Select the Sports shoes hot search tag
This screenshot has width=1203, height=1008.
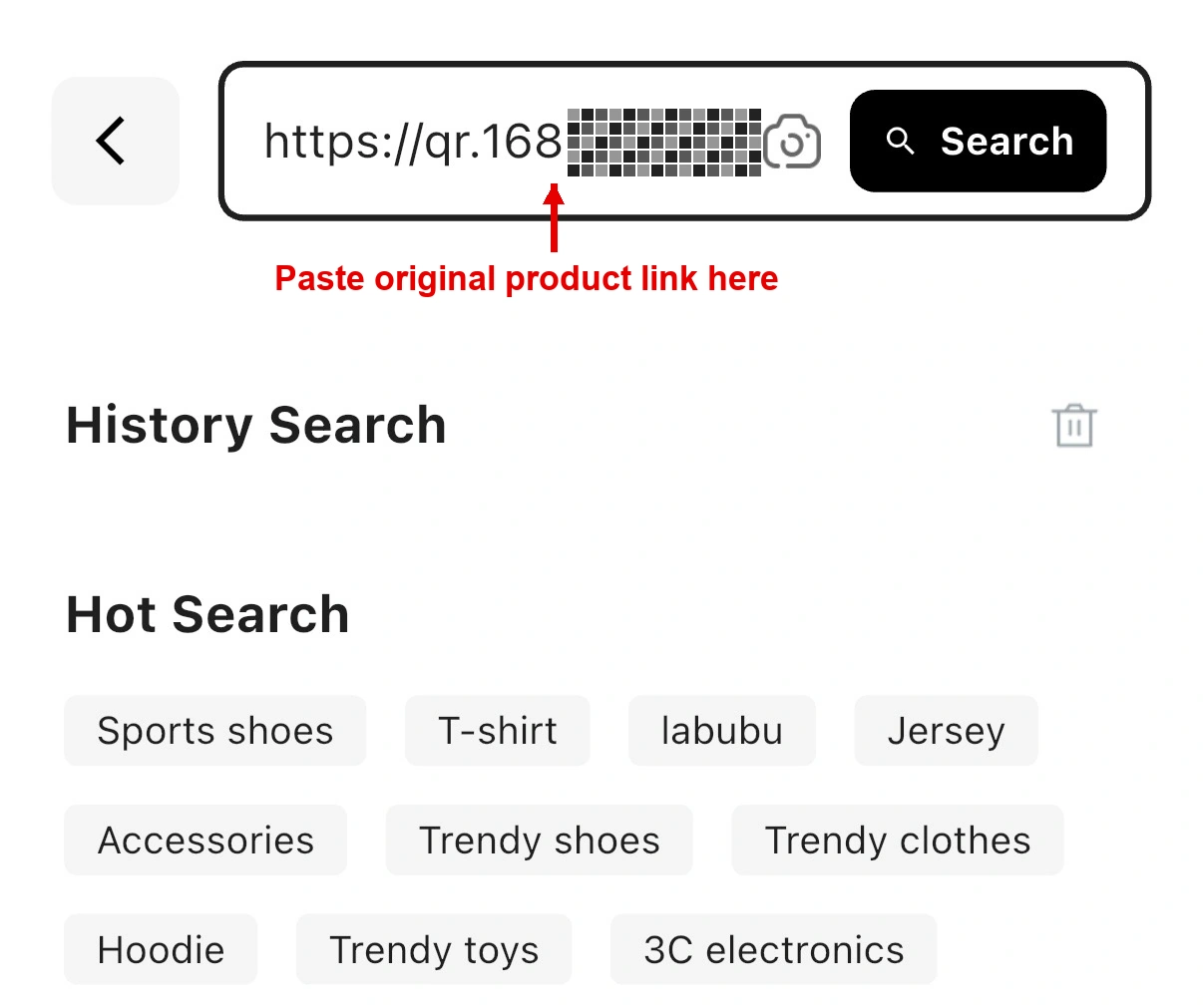click(215, 731)
